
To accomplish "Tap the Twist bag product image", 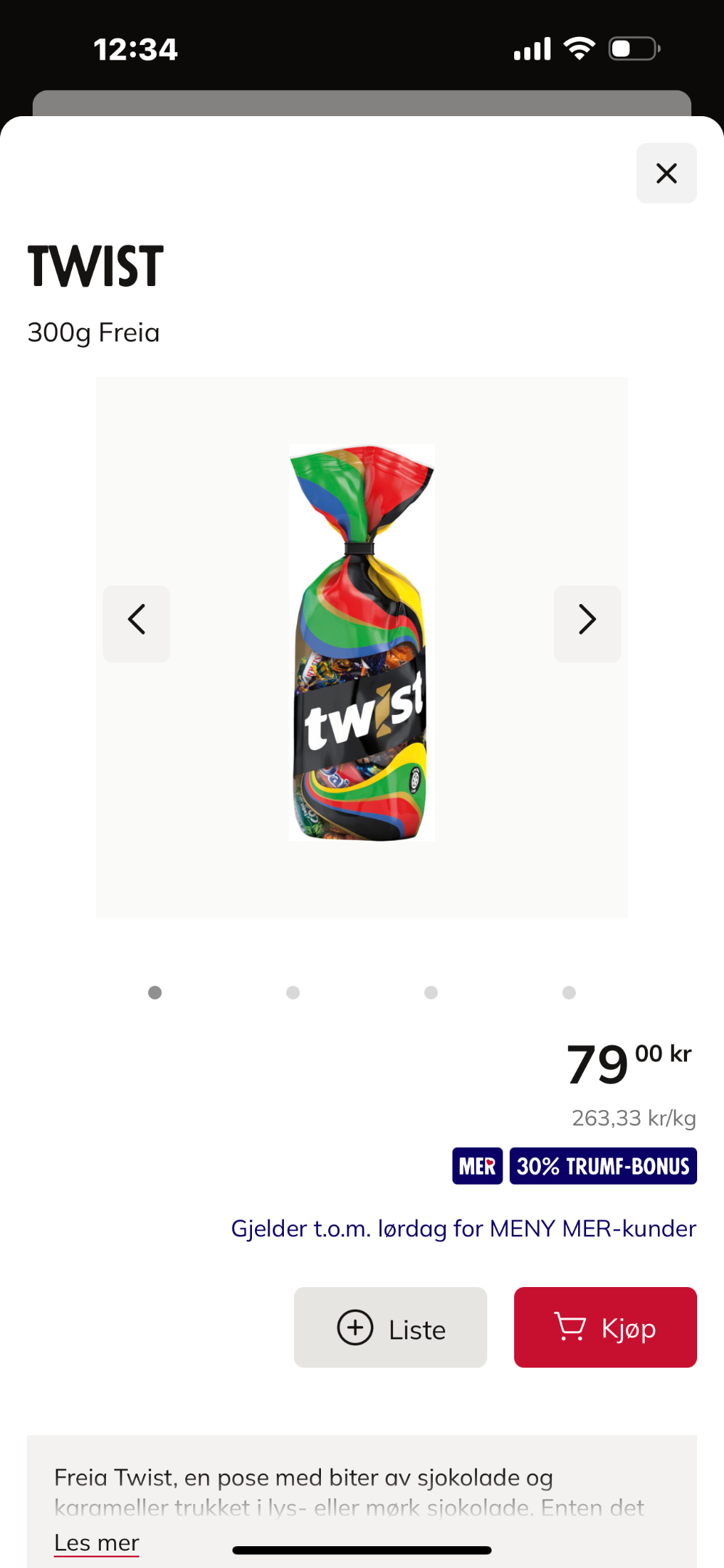I will (x=362, y=643).
